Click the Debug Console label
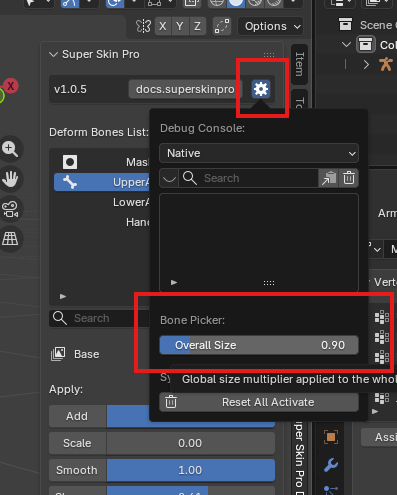 pyautogui.click(x=202, y=128)
